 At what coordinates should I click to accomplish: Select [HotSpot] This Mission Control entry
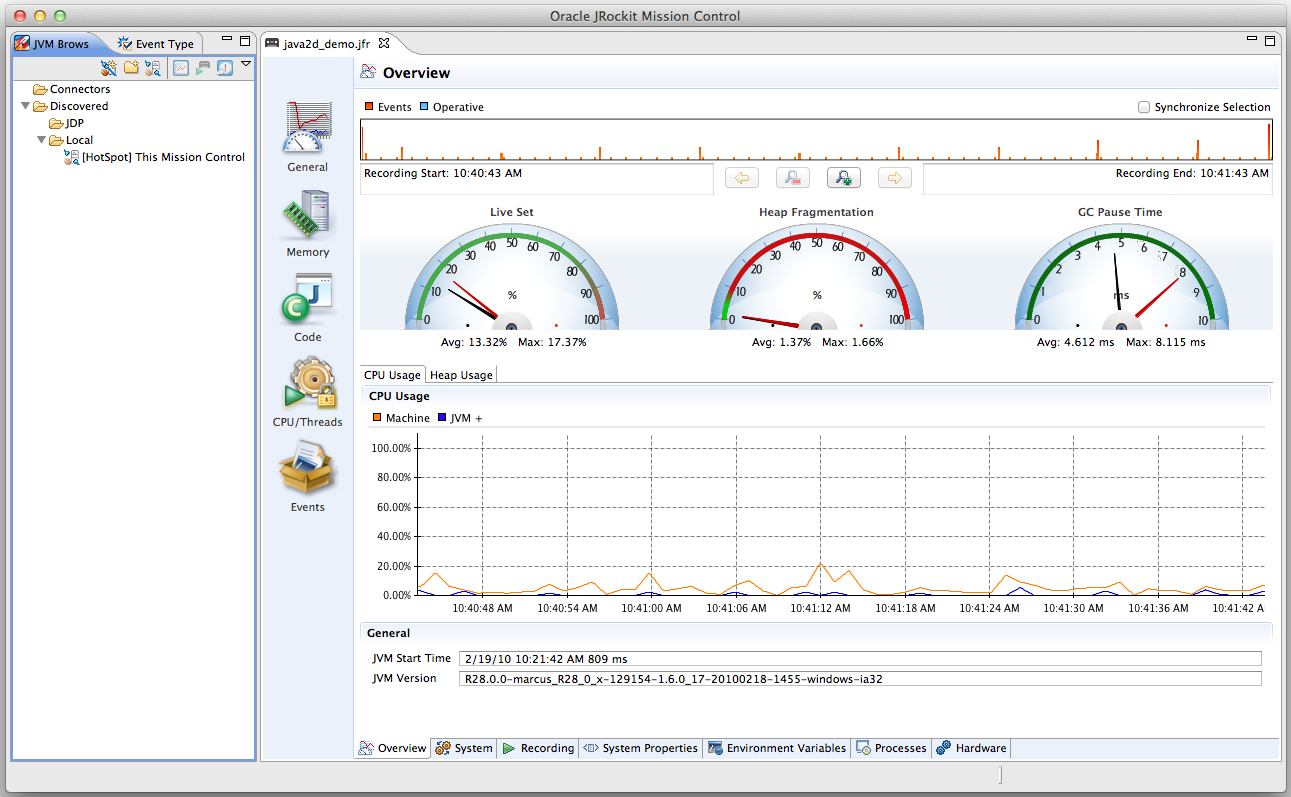coord(155,157)
